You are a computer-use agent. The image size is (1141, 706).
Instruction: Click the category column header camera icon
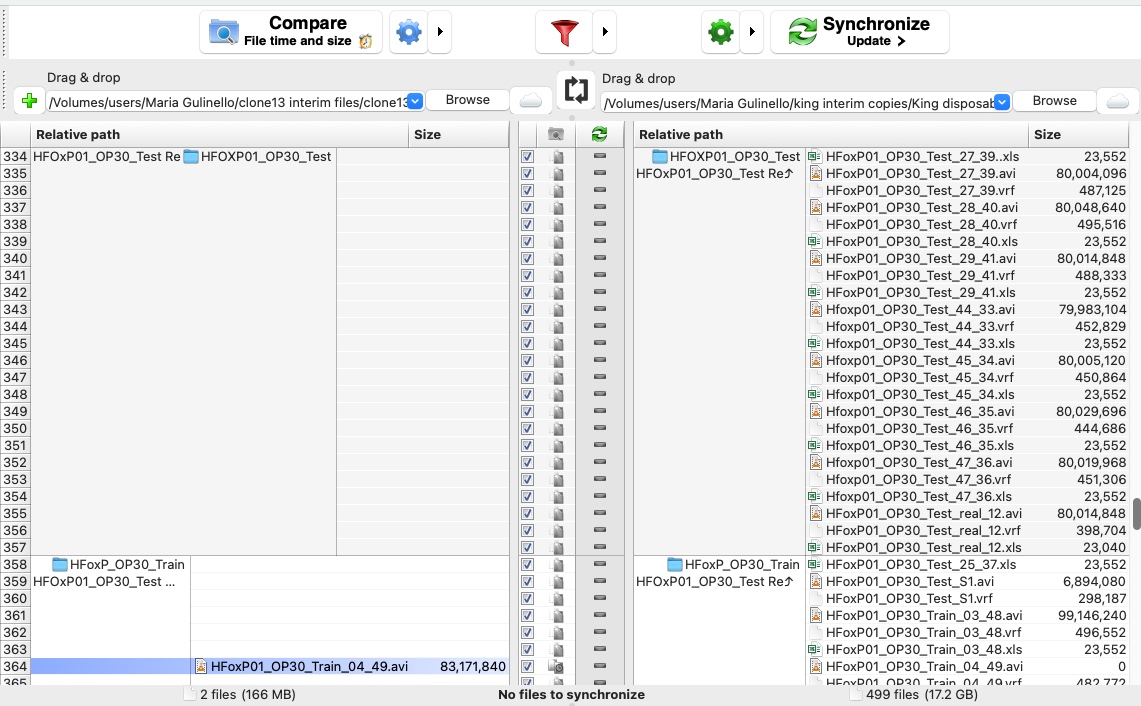click(556, 134)
